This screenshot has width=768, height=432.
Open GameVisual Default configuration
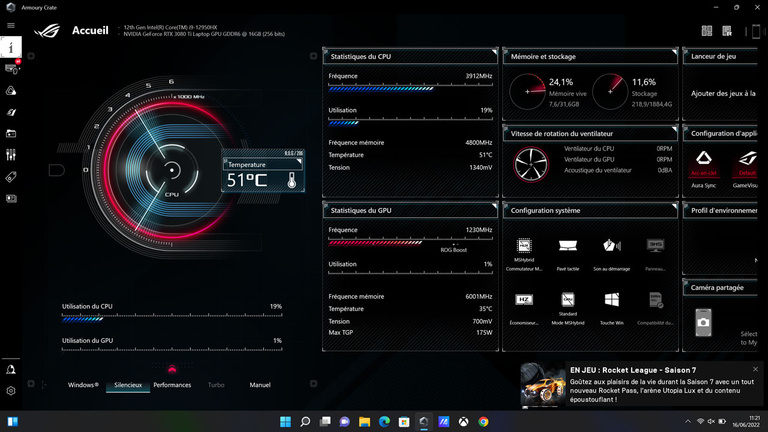pyautogui.click(x=747, y=169)
